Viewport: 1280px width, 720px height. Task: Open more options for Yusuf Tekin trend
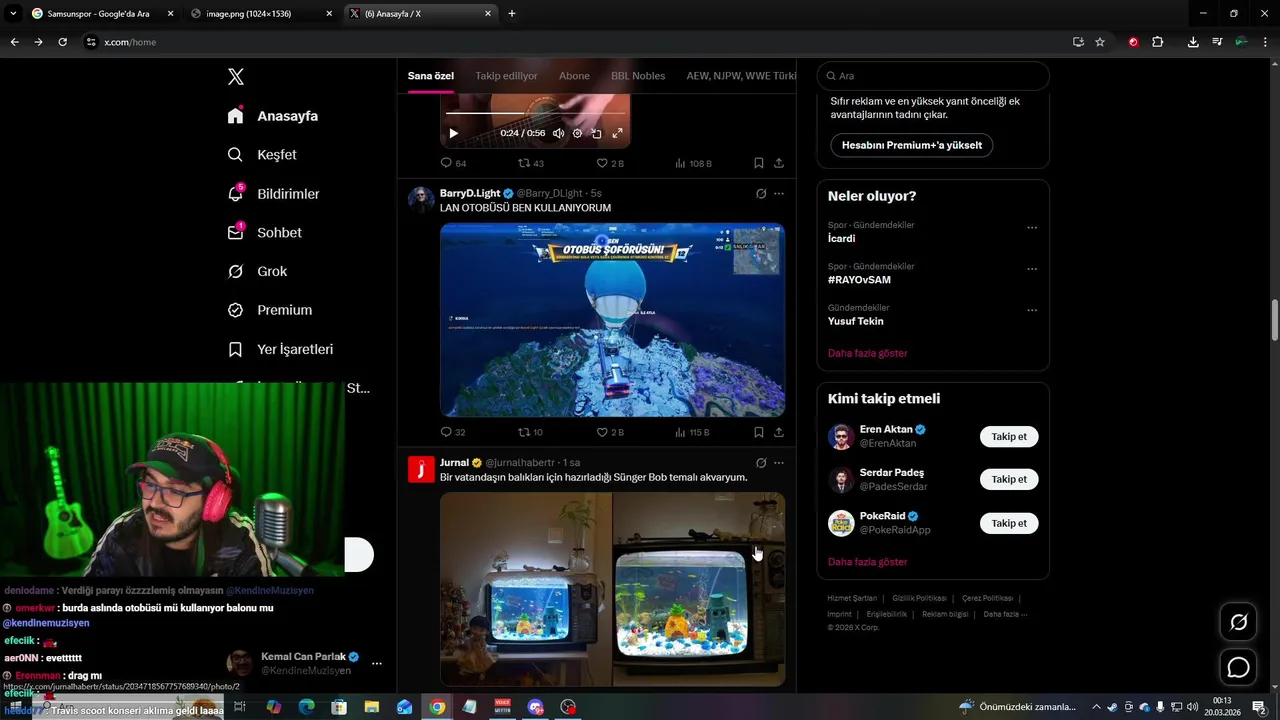[1032, 310]
